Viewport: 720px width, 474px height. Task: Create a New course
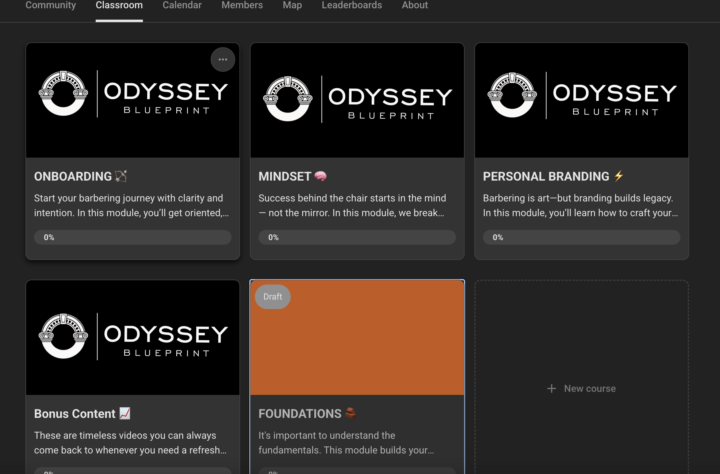pos(581,389)
